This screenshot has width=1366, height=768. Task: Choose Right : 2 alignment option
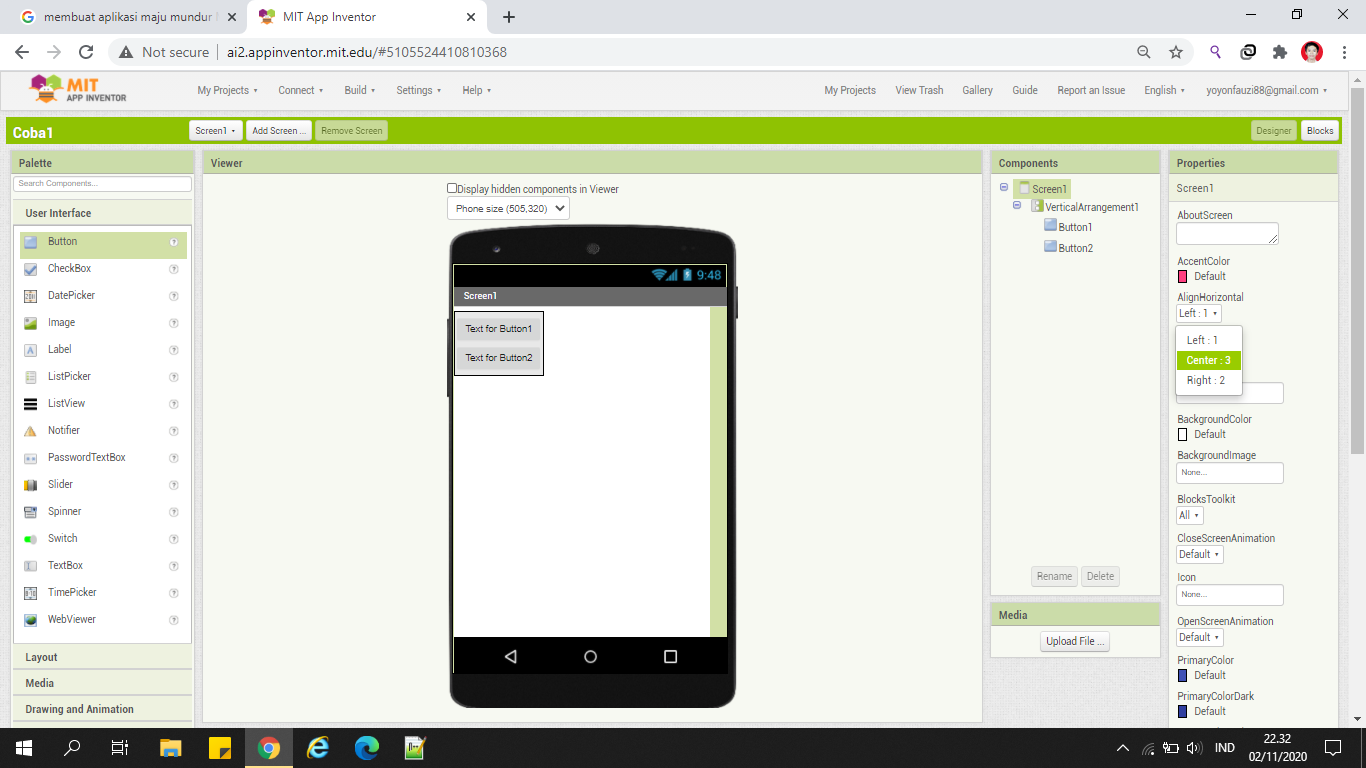[x=1209, y=380]
